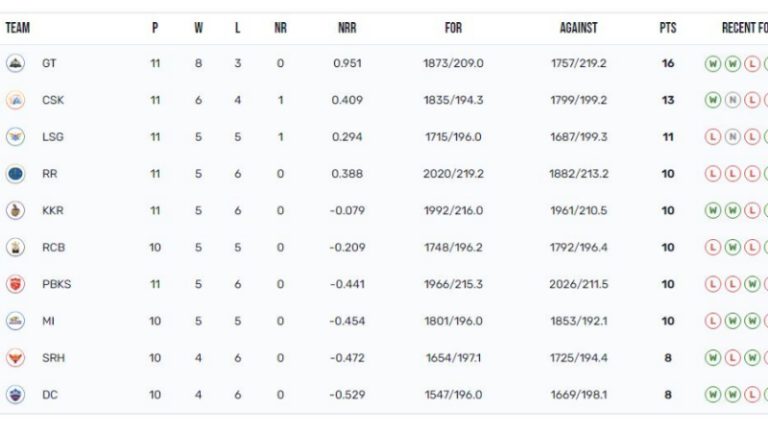Click the TEAM column header
This screenshot has height=432, width=768.
coord(18,28)
